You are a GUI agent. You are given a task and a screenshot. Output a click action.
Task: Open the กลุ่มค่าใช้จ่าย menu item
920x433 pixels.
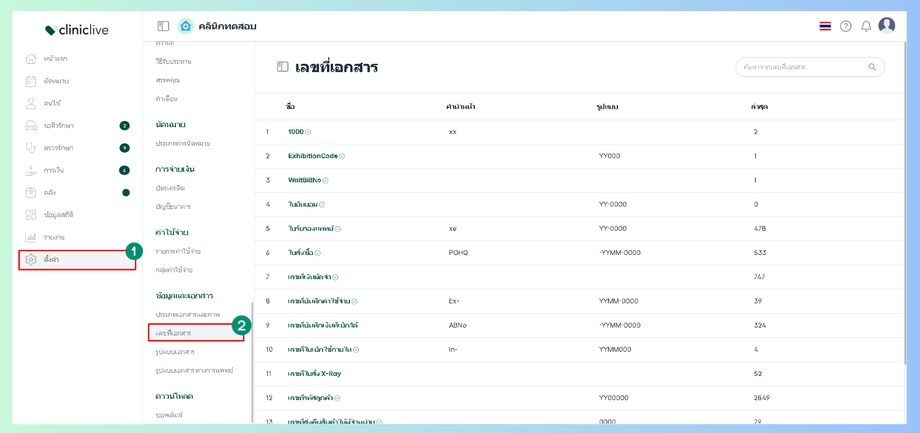pos(174,270)
